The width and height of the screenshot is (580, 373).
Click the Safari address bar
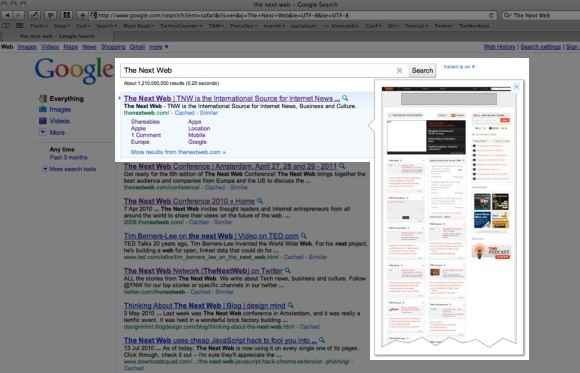pyautogui.click(x=293, y=15)
